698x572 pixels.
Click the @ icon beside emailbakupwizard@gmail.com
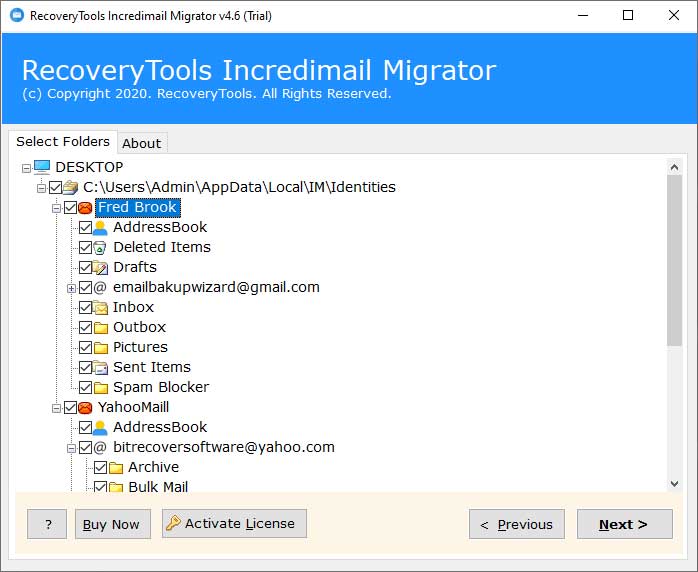coord(100,288)
